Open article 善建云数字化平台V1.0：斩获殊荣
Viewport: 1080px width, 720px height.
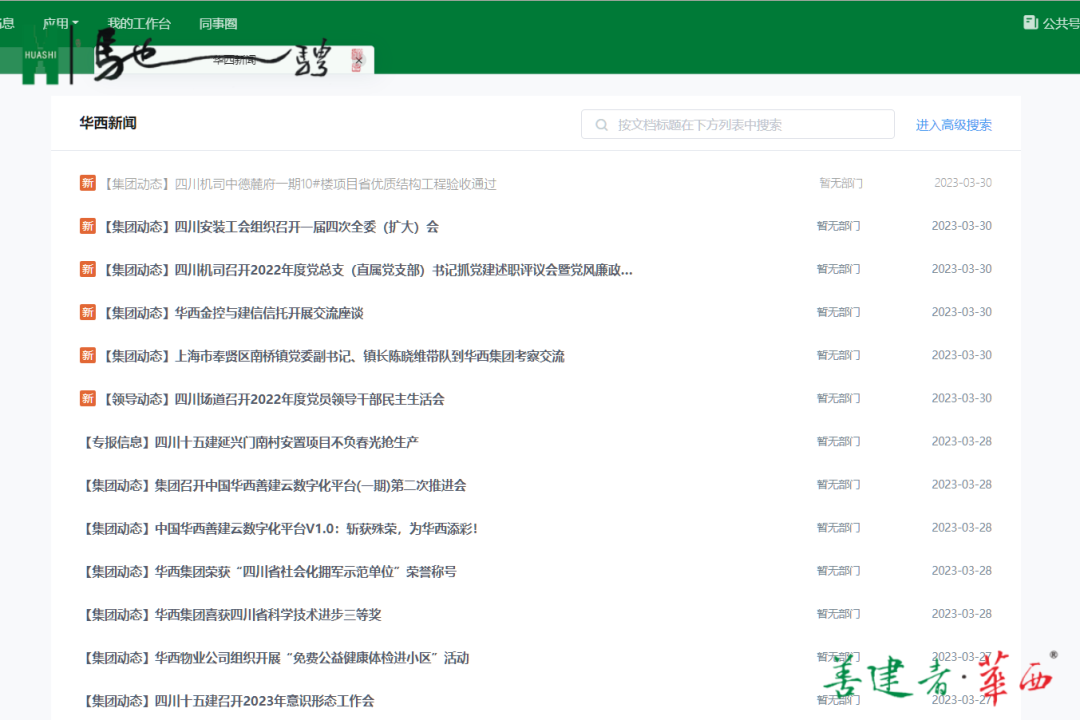click(x=279, y=528)
